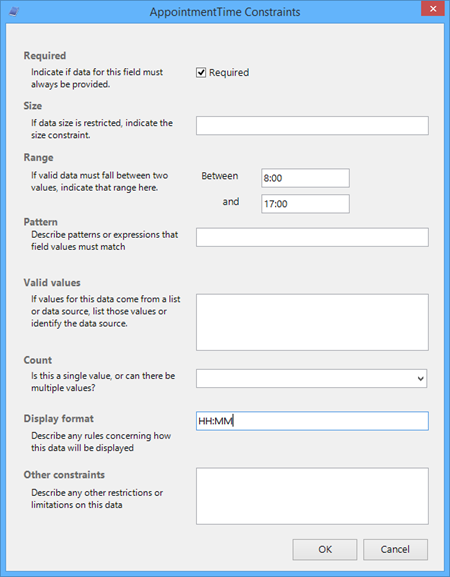The width and height of the screenshot is (450, 577).
Task: Click the 'Display format' section heading
Action: (59, 419)
